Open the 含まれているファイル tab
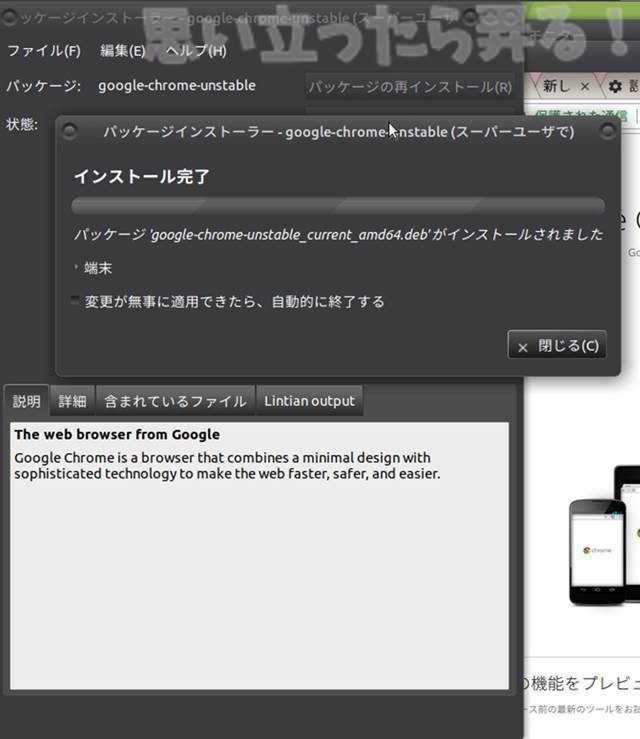The image size is (640, 739). pos(175,401)
